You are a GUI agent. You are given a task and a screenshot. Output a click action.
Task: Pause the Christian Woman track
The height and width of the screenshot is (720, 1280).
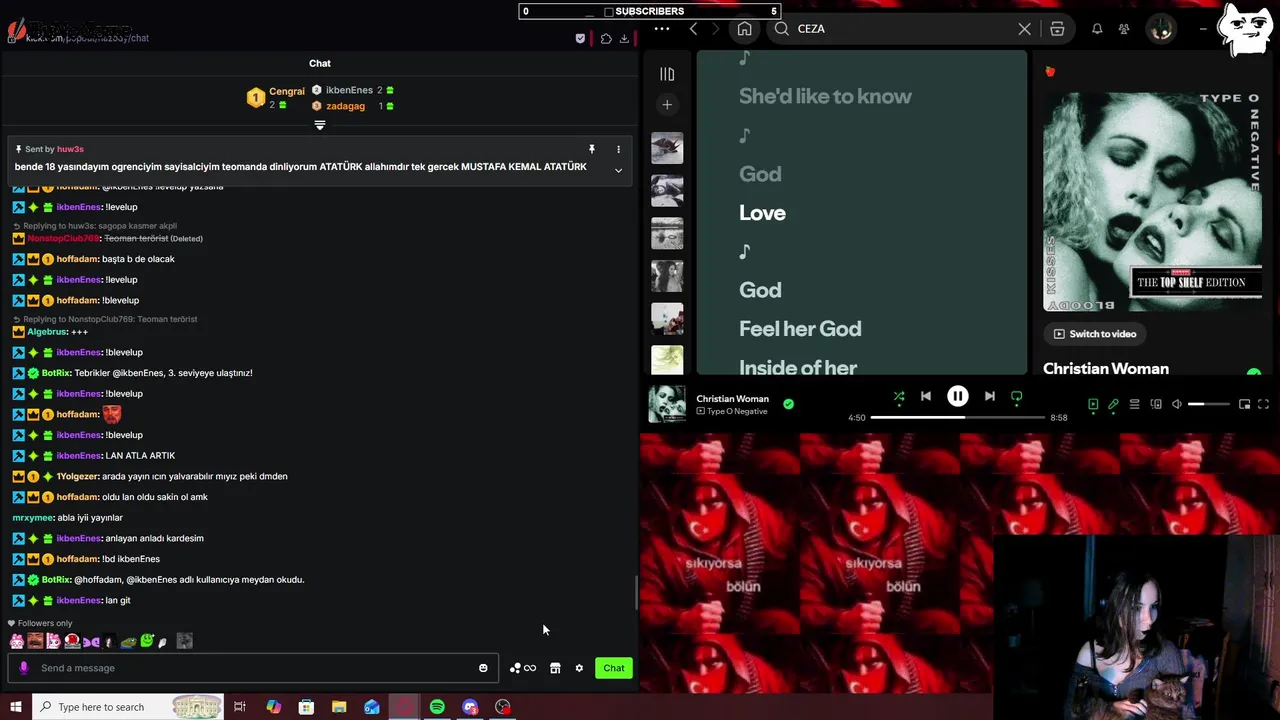pos(957,396)
